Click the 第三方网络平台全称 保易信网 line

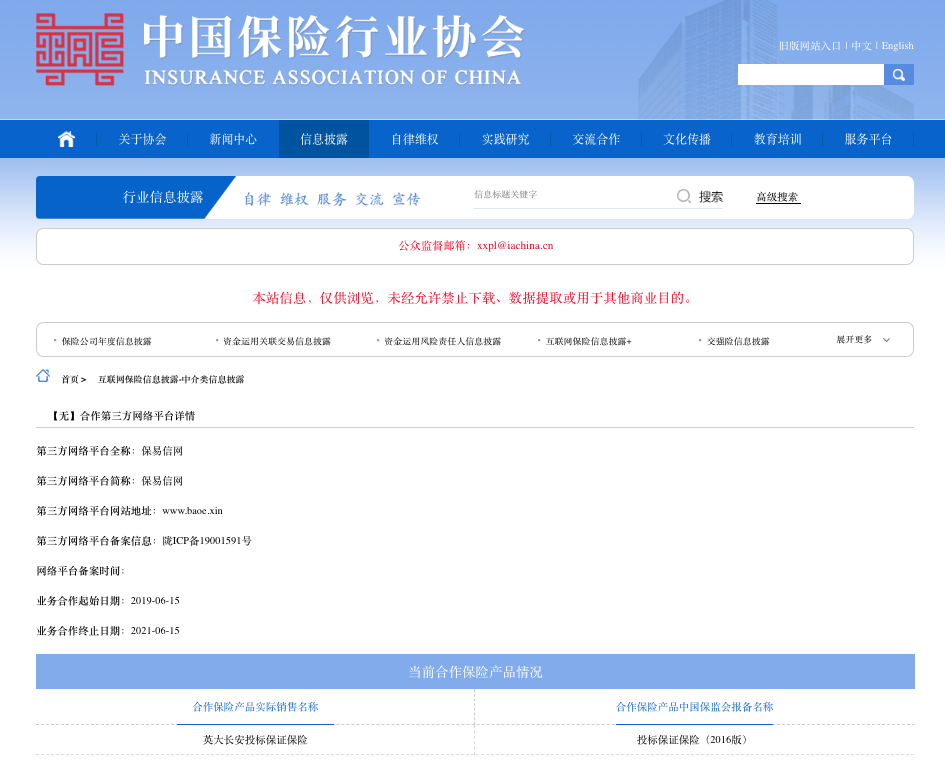[x=110, y=451]
